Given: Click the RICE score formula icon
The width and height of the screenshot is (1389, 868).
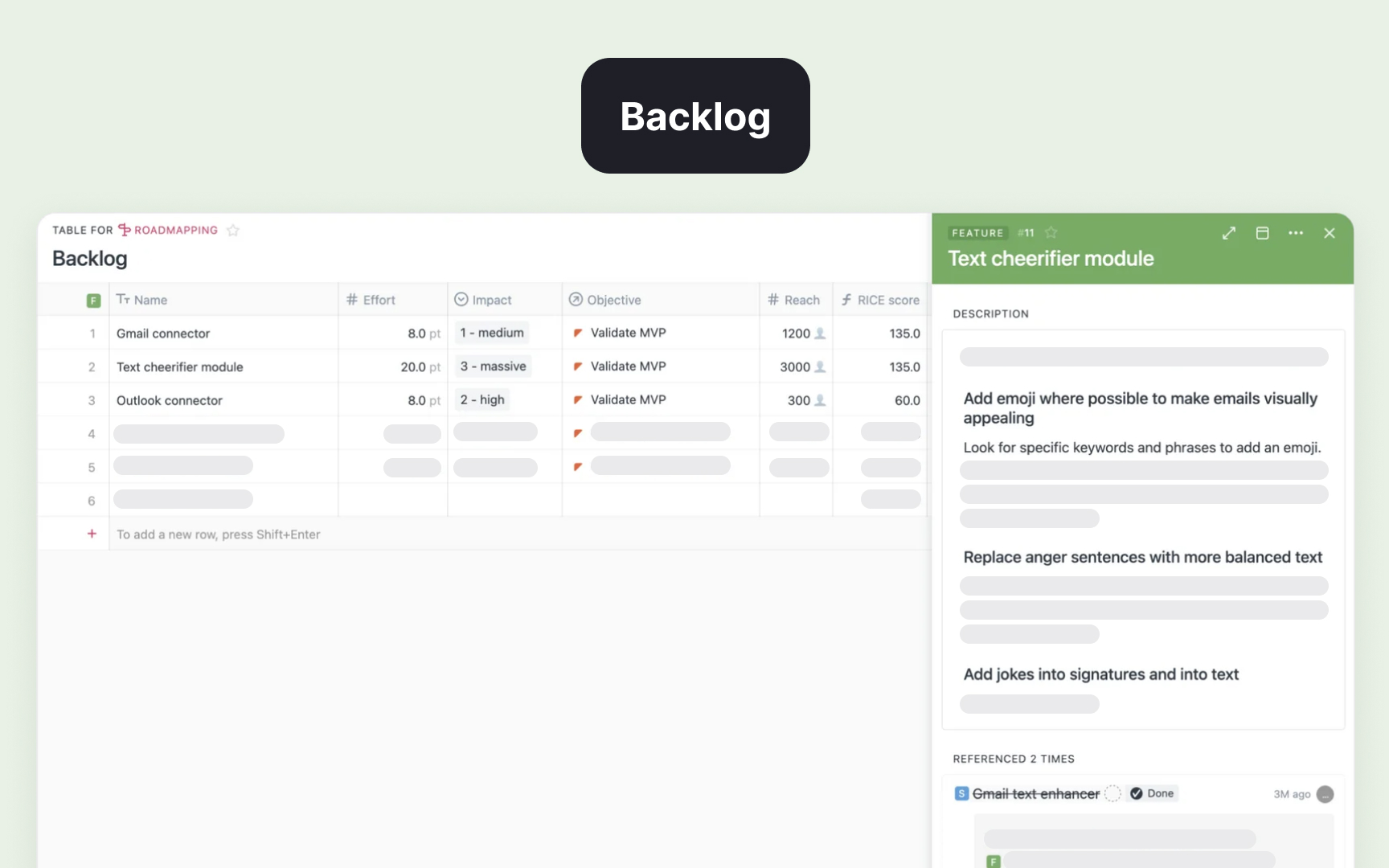Looking at the screenshot, I should 847,299.
